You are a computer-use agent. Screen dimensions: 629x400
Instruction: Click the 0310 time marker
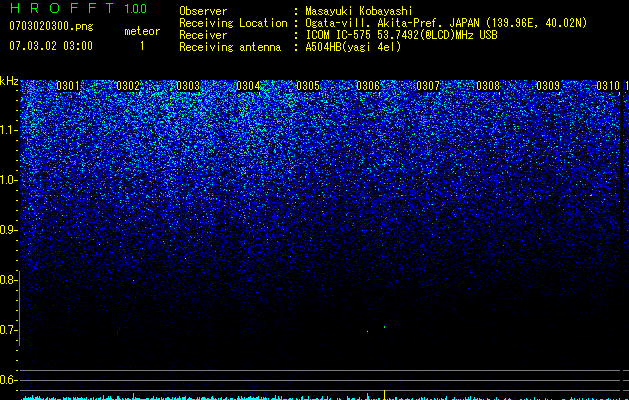coord(608,86)
